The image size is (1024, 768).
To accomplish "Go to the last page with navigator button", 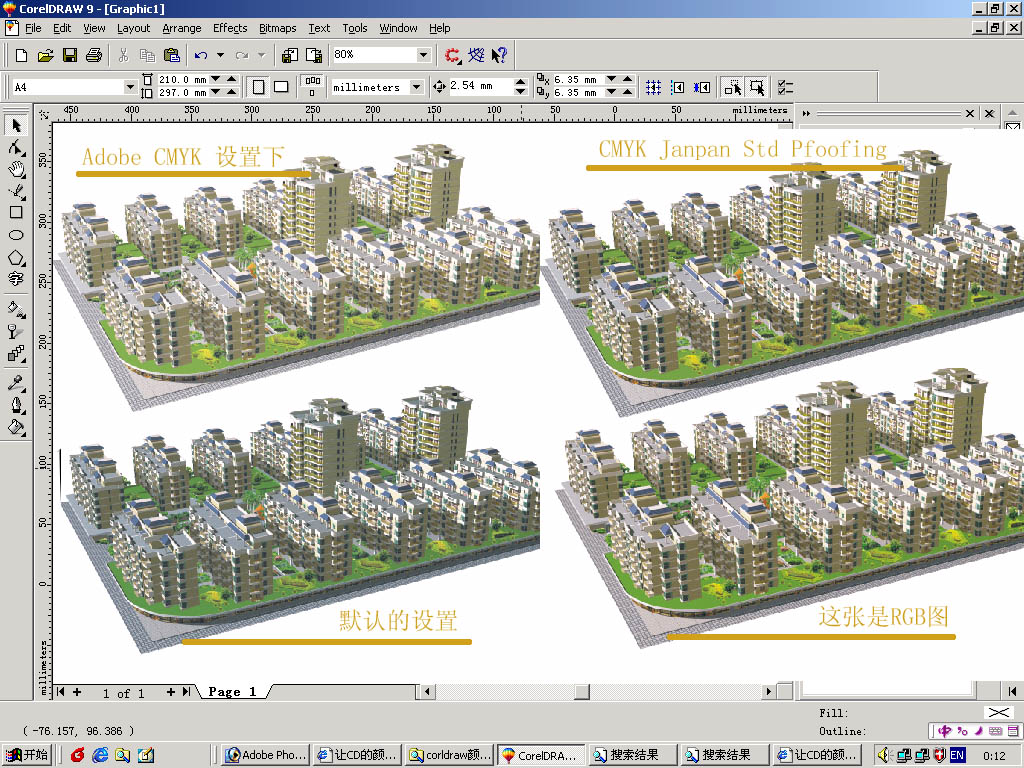I will pos(187,692).
